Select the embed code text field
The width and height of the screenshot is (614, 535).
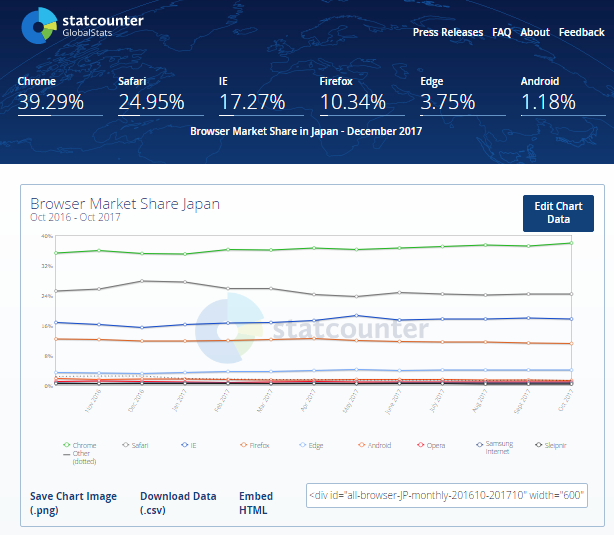pyautogui.click(x=447, y=495)
